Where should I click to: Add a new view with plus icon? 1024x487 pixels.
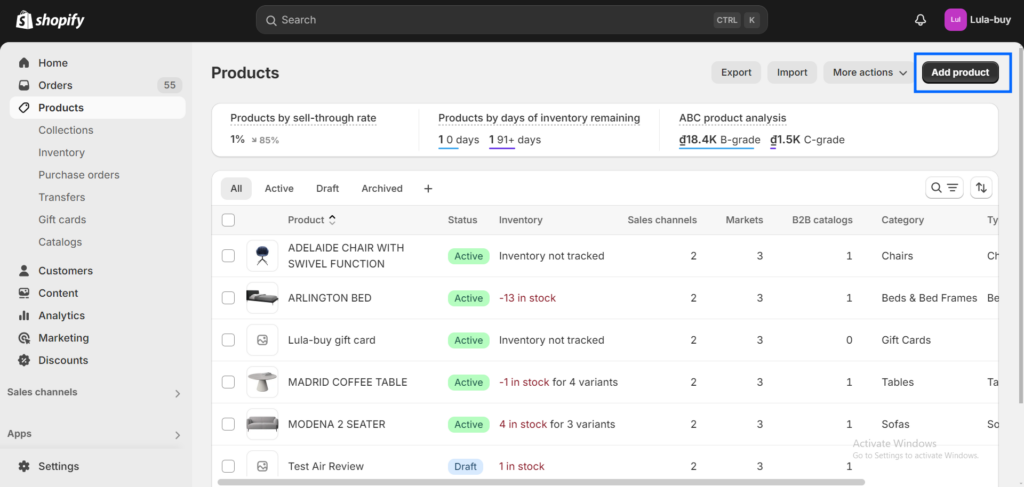(x=428, y=189)
